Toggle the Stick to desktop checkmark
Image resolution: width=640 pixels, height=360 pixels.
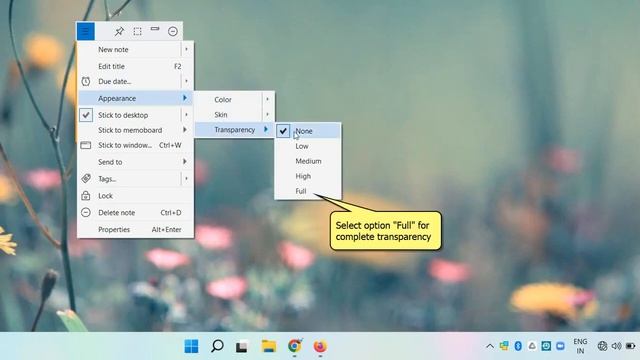(x=86, y=115)
